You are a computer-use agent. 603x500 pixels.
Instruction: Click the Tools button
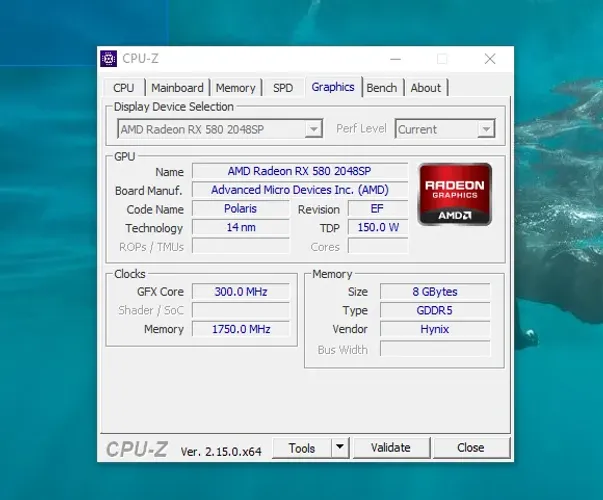[x=302, y=448]
